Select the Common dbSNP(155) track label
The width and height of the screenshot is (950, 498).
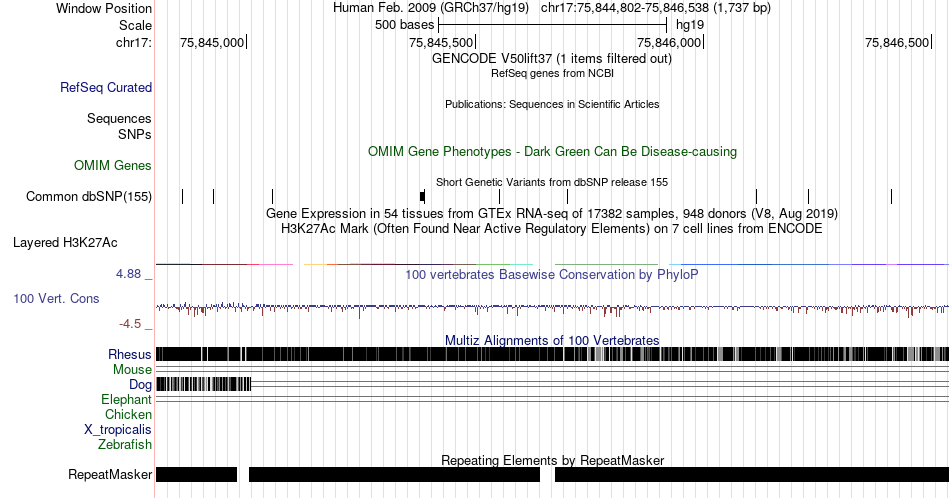[x=89, y=196]
